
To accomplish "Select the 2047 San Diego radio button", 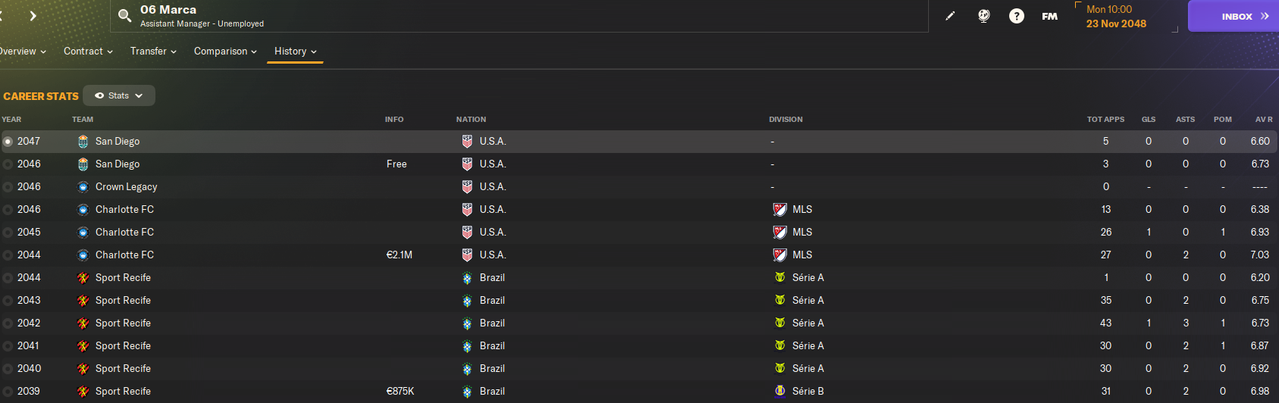I will (8, 142).
